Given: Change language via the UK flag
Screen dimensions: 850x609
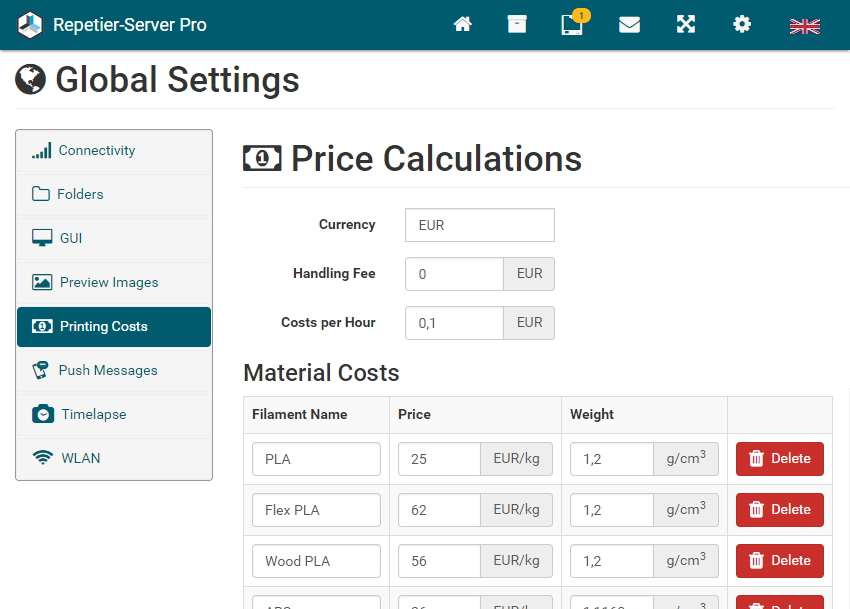Looking at the screenshot, I should point(805,26).
